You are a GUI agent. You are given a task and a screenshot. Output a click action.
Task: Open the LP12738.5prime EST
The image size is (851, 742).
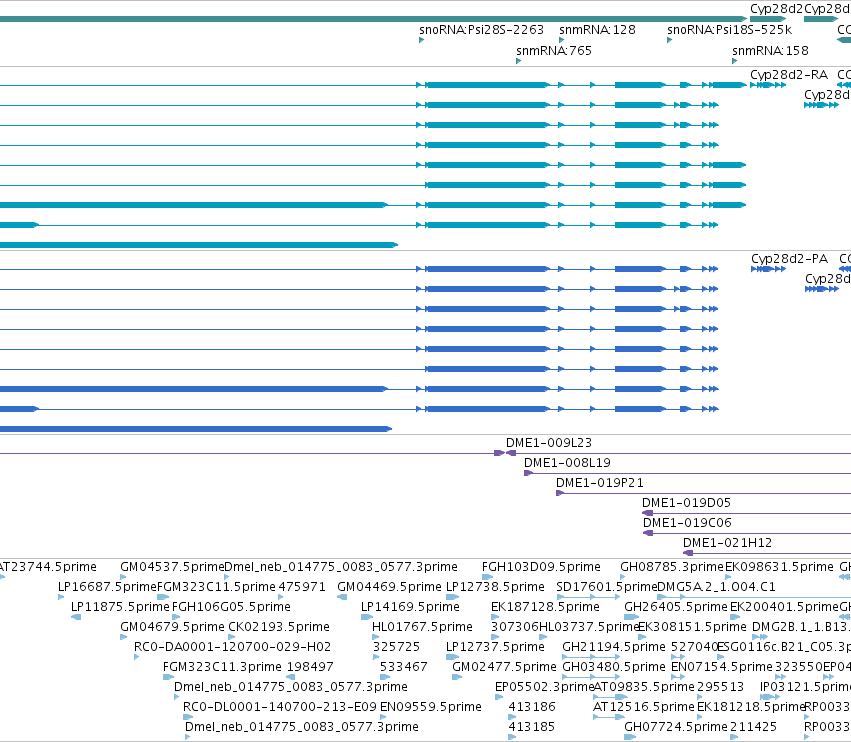point(495,587)
